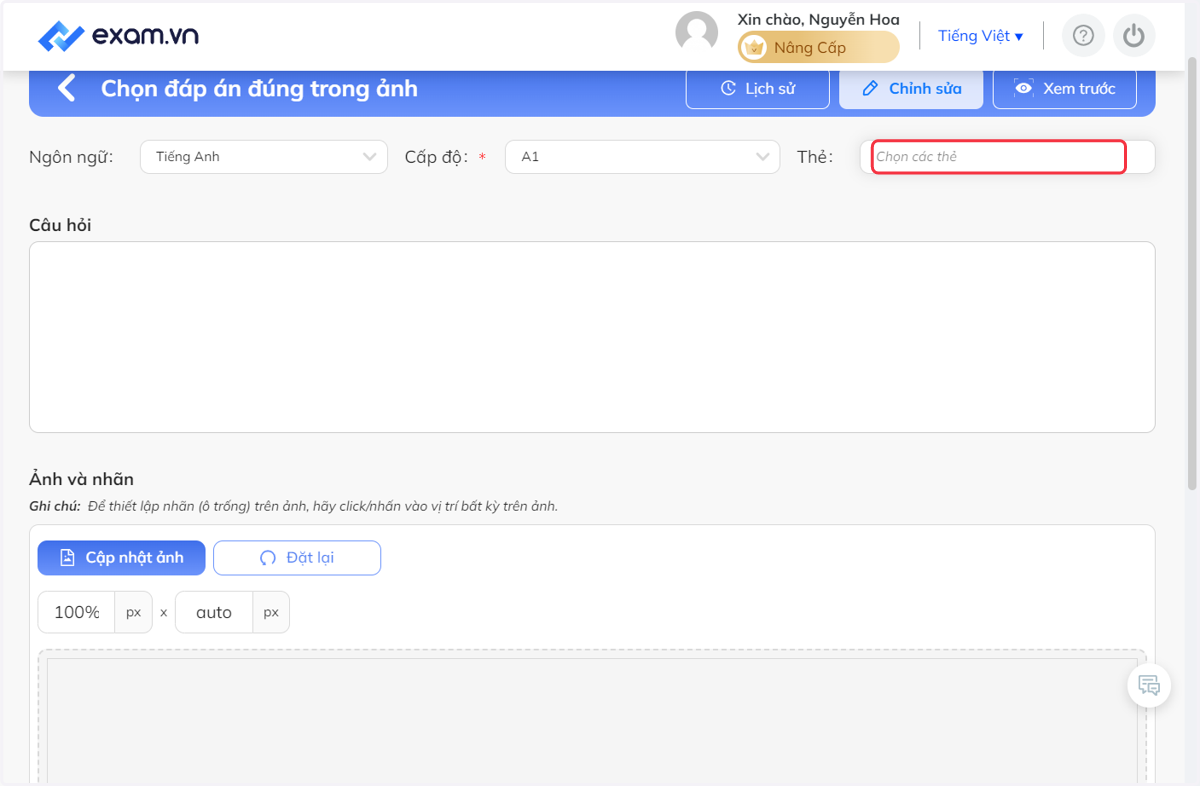Click the Nâng Cấp upgrade button
The image size is (1200, 786).
(818, 47)
